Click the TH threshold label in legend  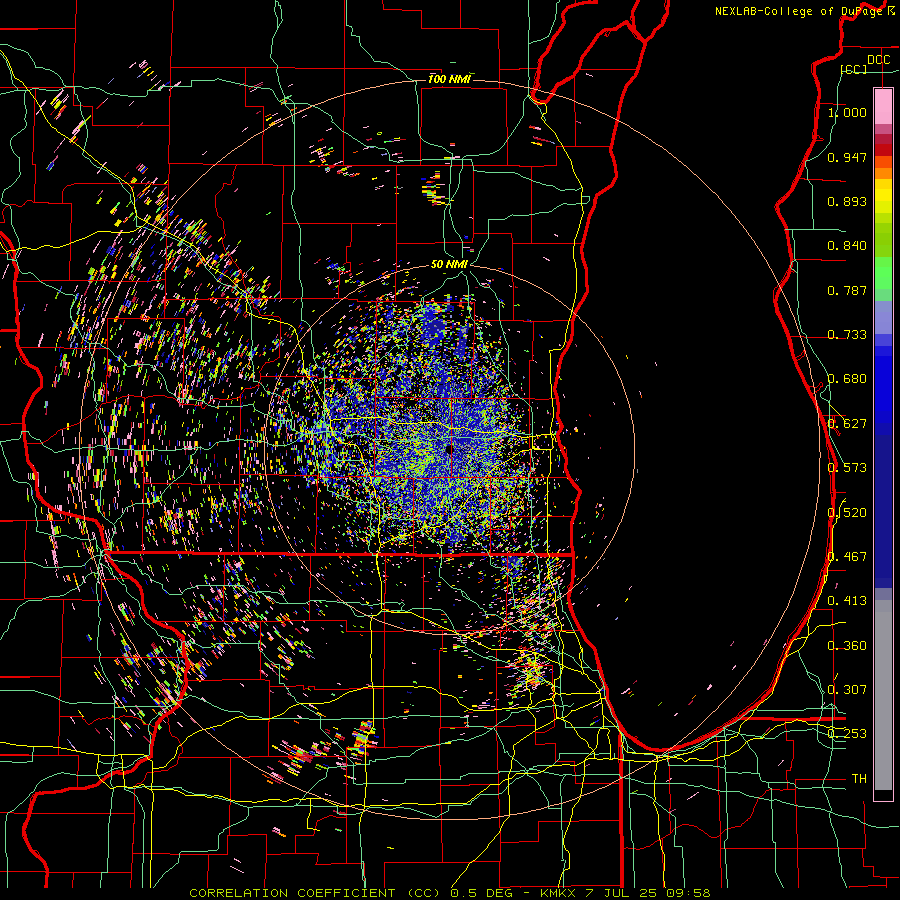click(859, 779)
